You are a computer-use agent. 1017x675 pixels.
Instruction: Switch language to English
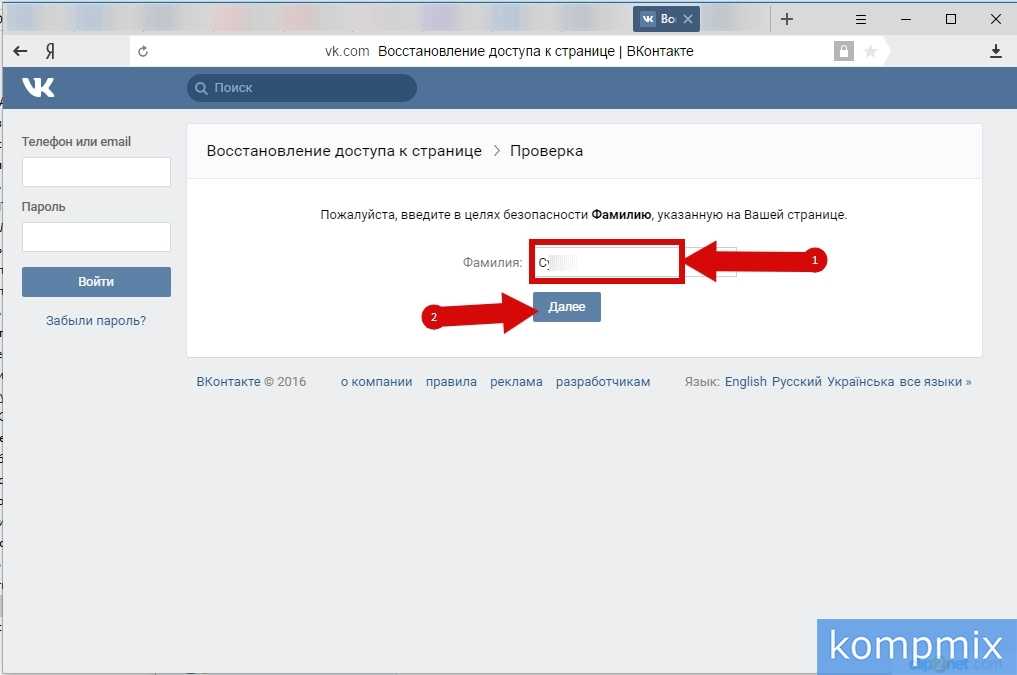tap(746, 381)
